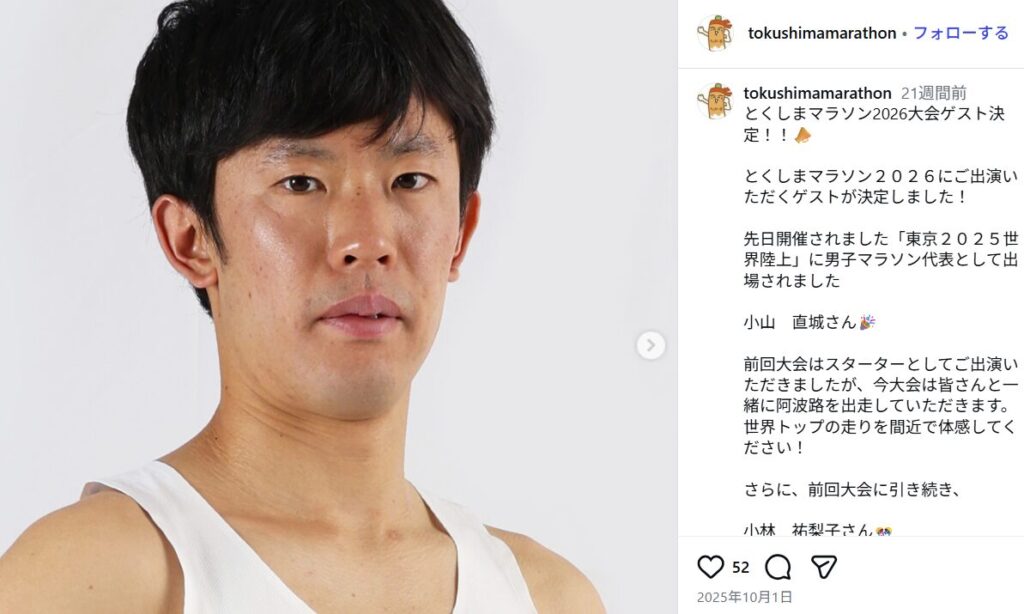Select the partially visible 小林 祐梨子さん text
Viewport: 1024px width, 614px height.
click(x=808, y=530)
